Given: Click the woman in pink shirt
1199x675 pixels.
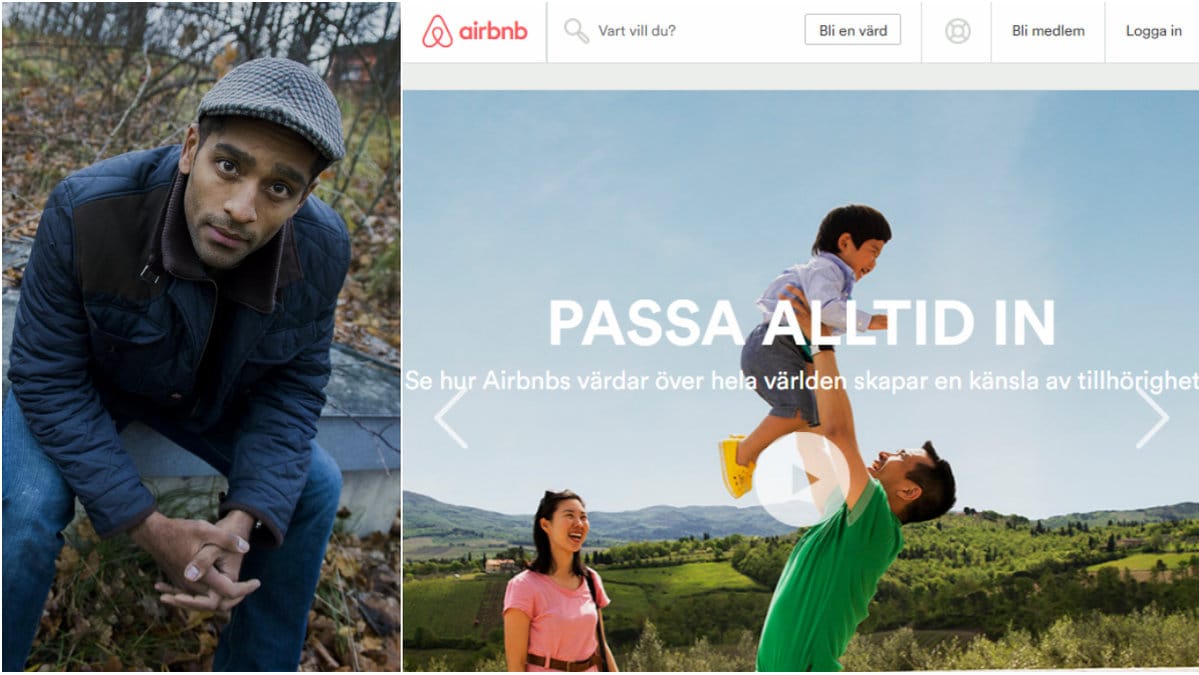Looking at the screenshot, I should pos(556,583).
